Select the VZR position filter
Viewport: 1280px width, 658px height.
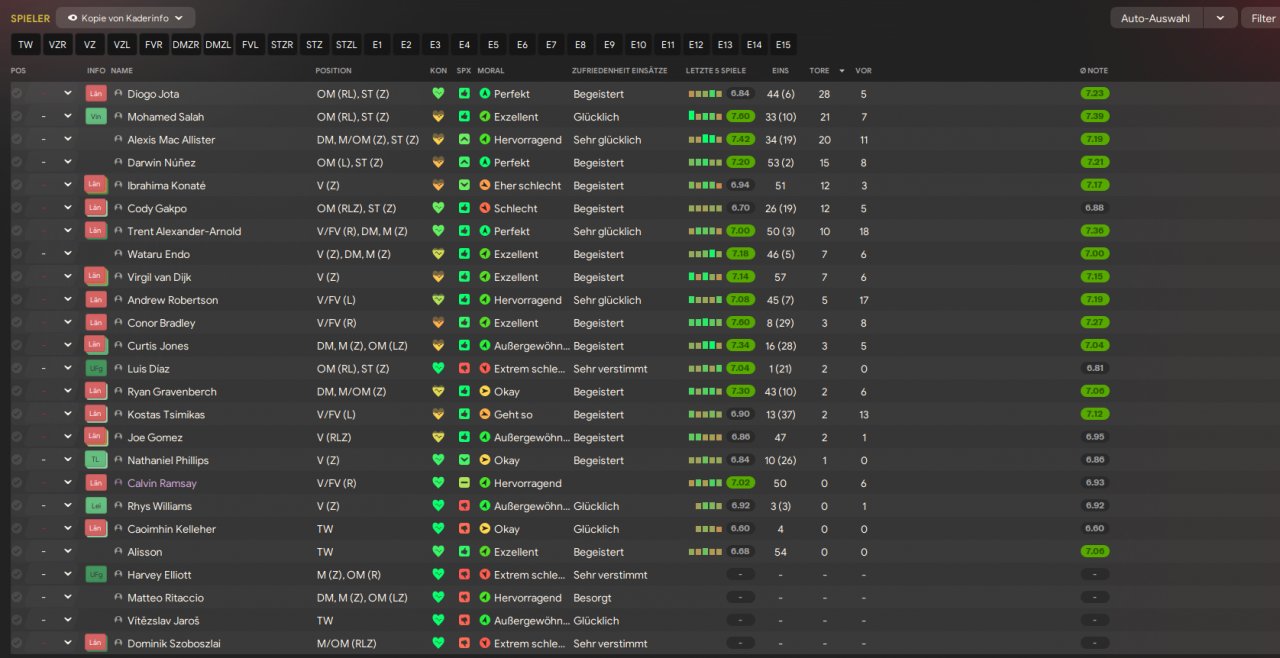[x=58, y=45]
